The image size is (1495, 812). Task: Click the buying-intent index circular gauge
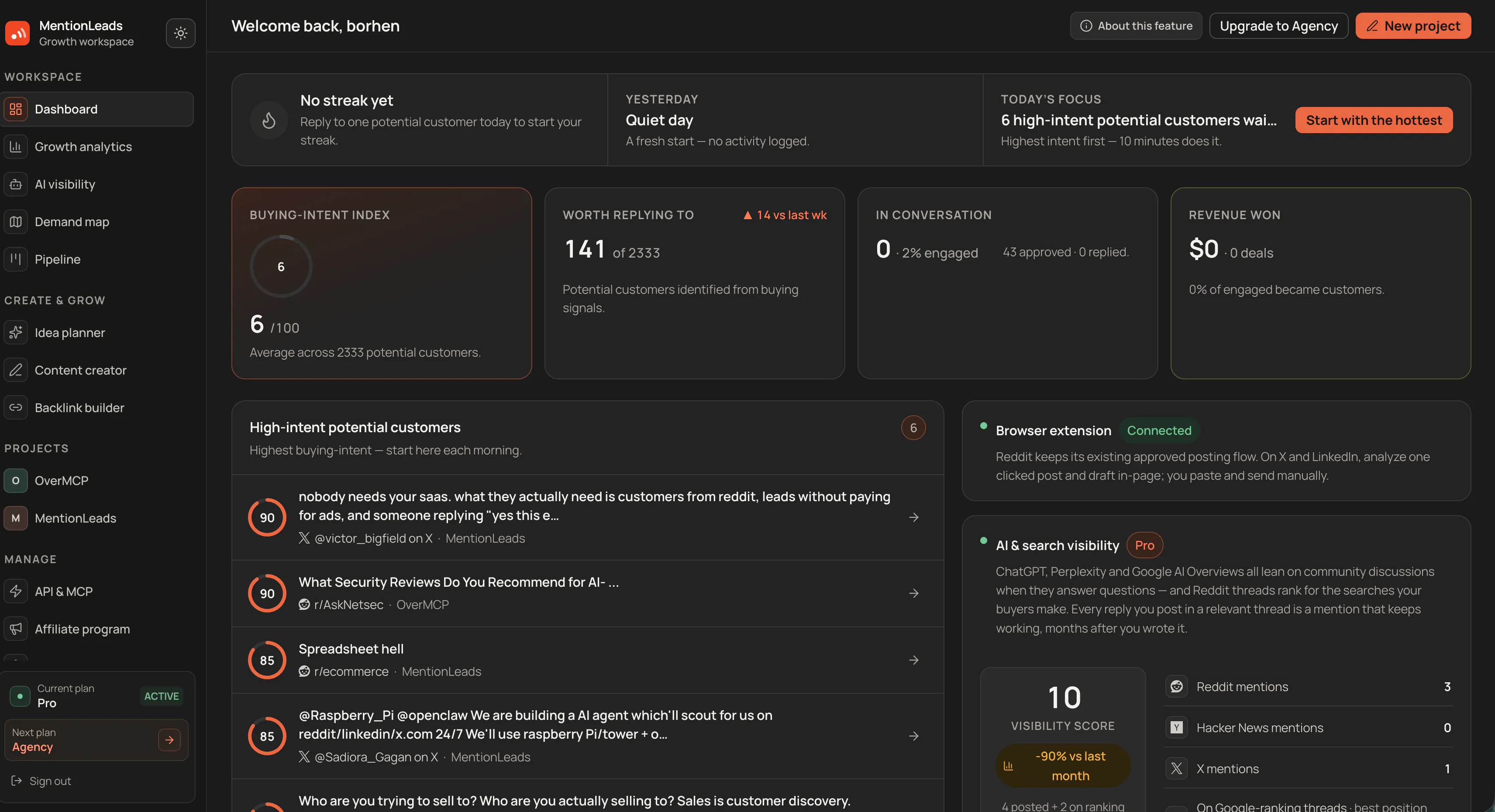coord(281,266)
